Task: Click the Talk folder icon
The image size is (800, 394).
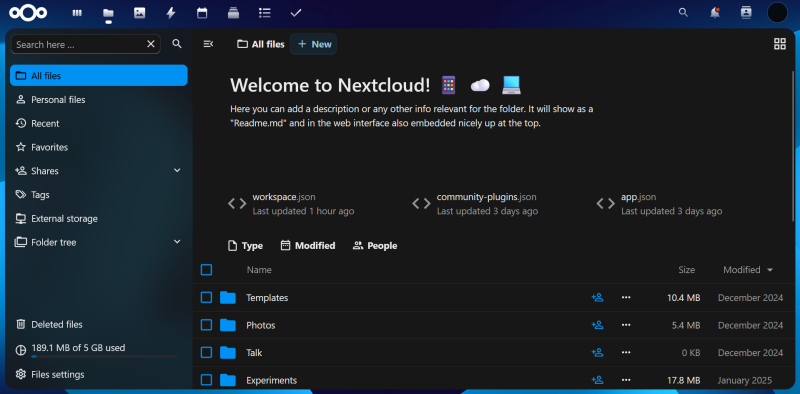Action: click(x=228, y=353)
